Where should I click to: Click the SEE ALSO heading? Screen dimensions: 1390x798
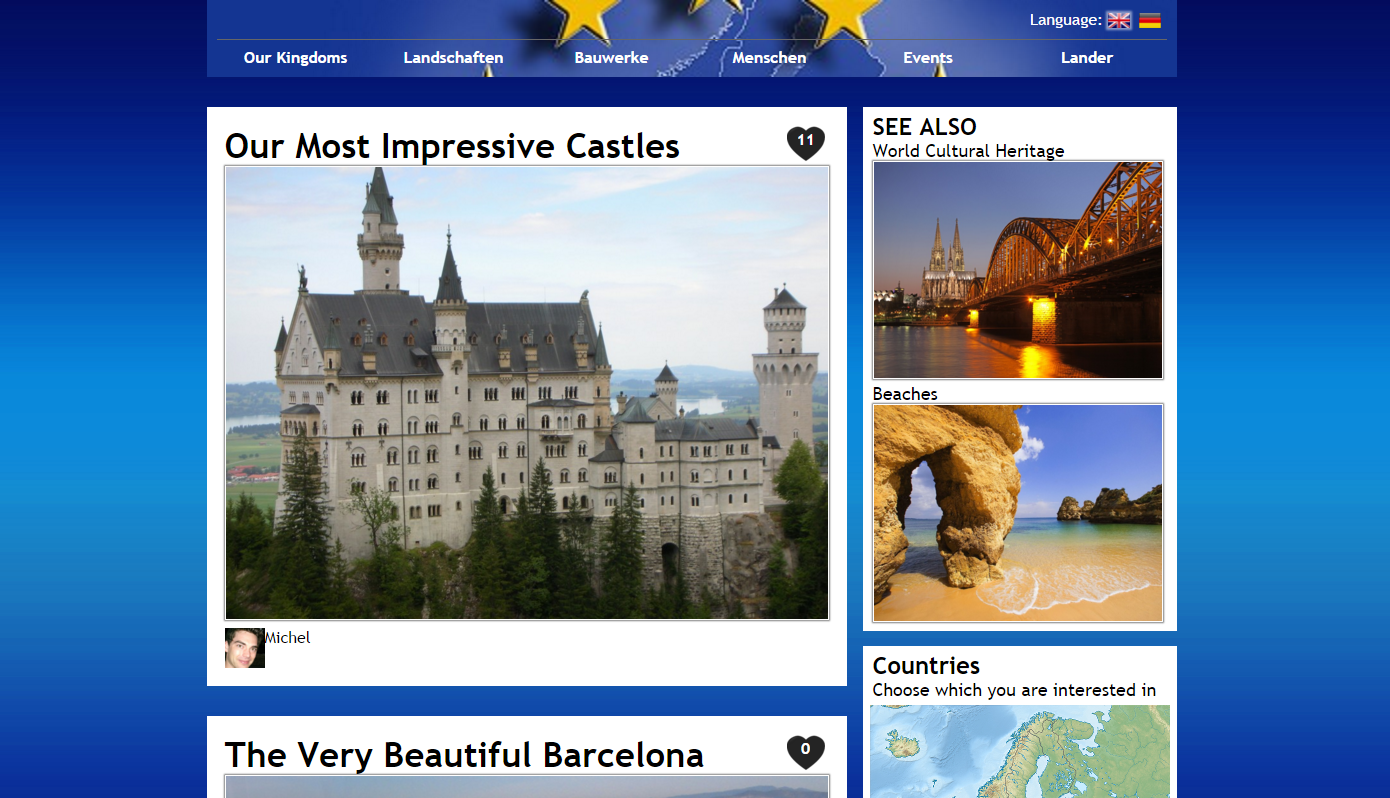[x=924, y=127]
